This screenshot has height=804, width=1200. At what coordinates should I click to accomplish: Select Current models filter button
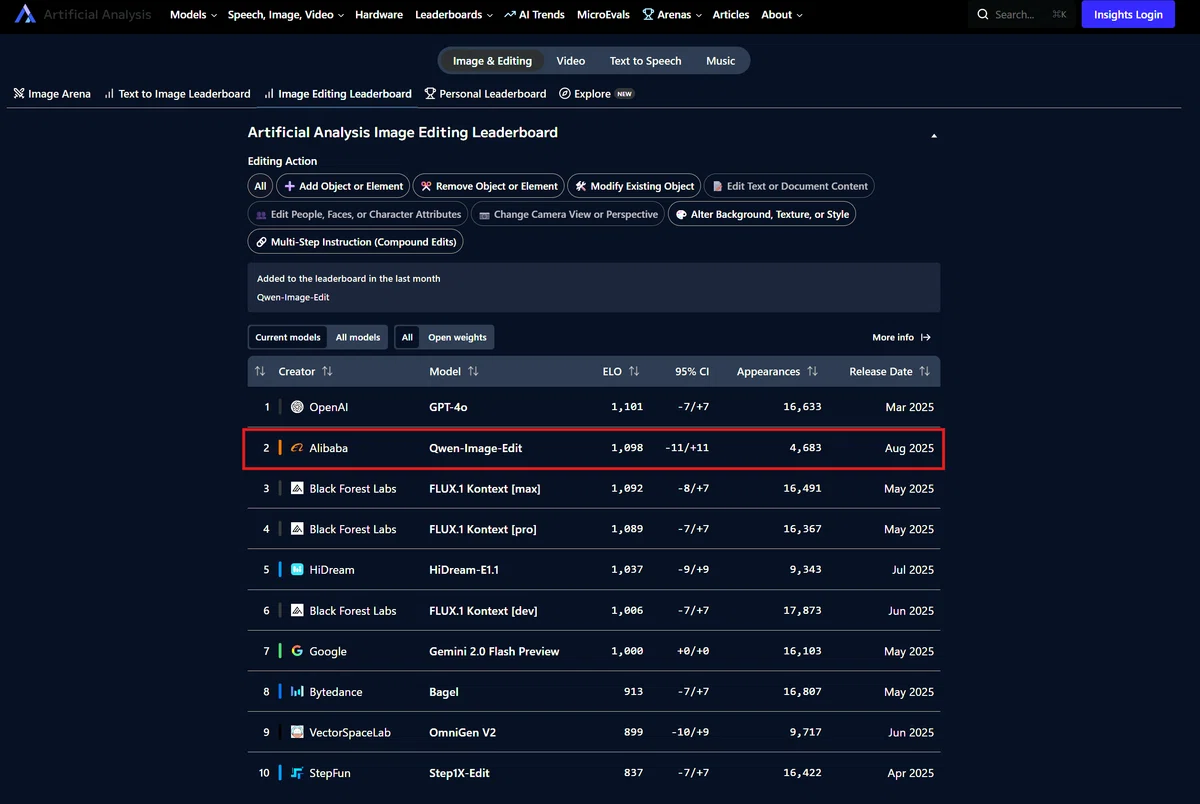[288, 338]
